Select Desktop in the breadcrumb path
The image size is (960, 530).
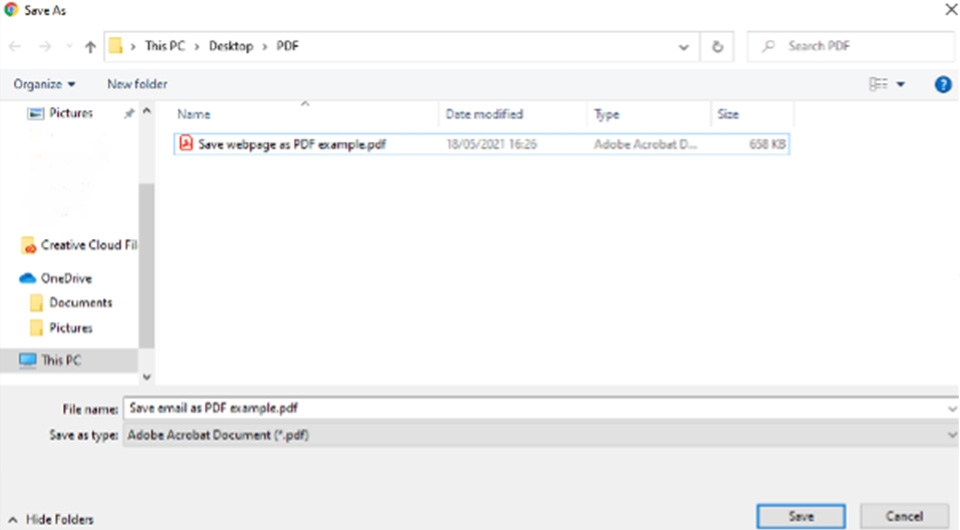point(231,46)
